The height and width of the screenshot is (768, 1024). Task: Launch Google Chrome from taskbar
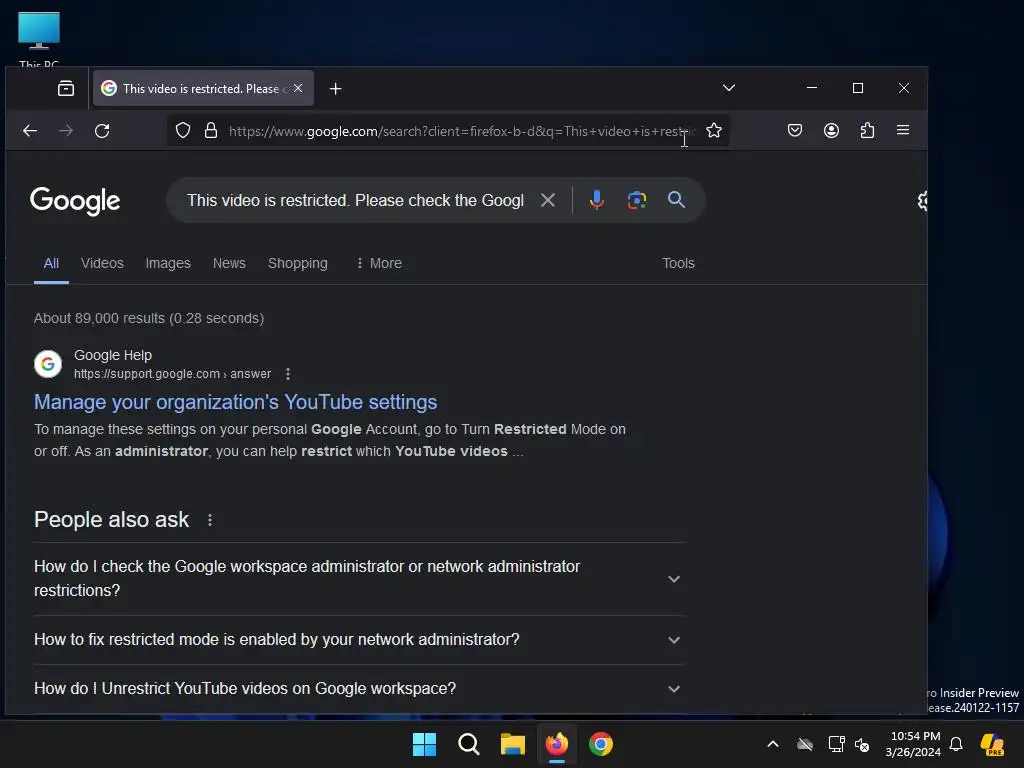tap(601, 744)
